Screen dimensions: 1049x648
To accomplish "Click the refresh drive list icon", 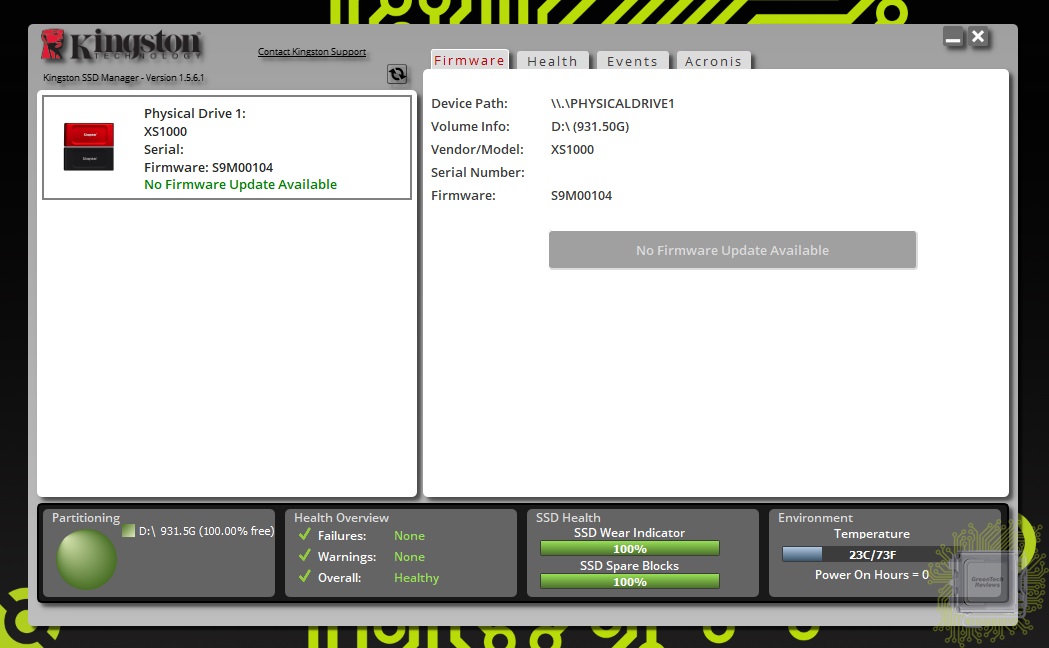I will (x=397, y=74).
